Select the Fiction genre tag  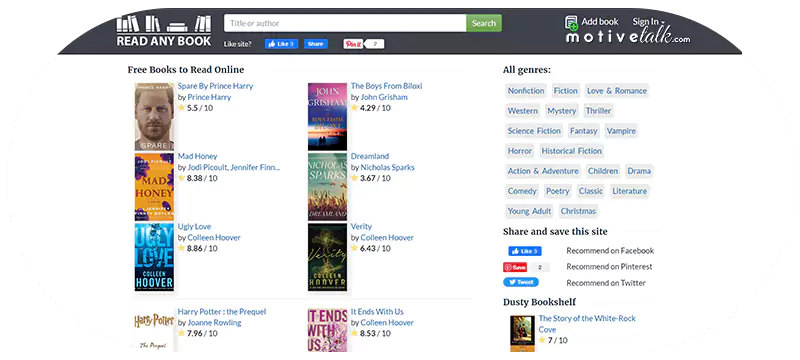coord(566,91)
